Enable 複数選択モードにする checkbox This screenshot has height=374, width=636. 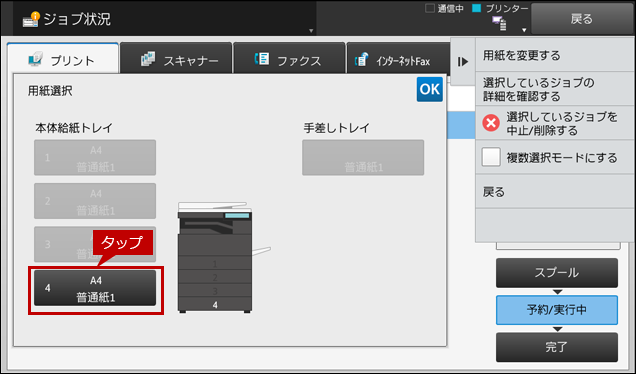tap(491, 157)
